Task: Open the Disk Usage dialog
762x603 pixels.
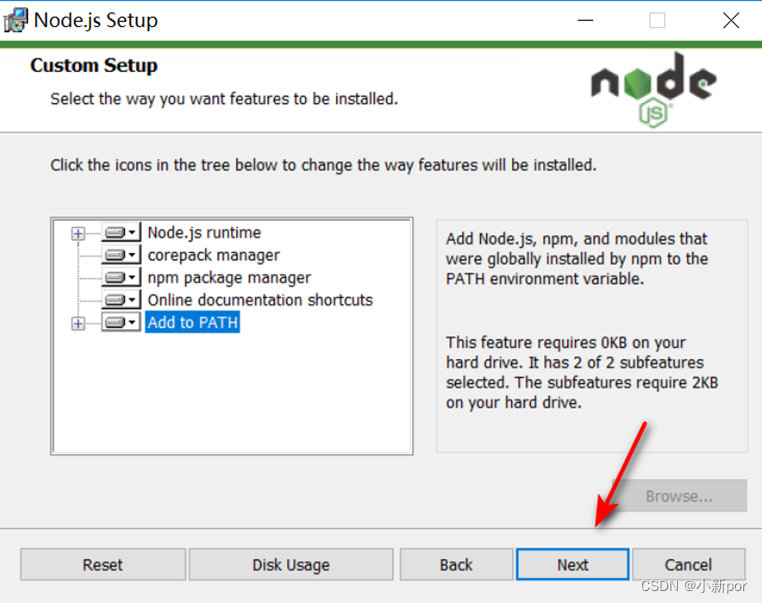Action: (x=291, y=565)
